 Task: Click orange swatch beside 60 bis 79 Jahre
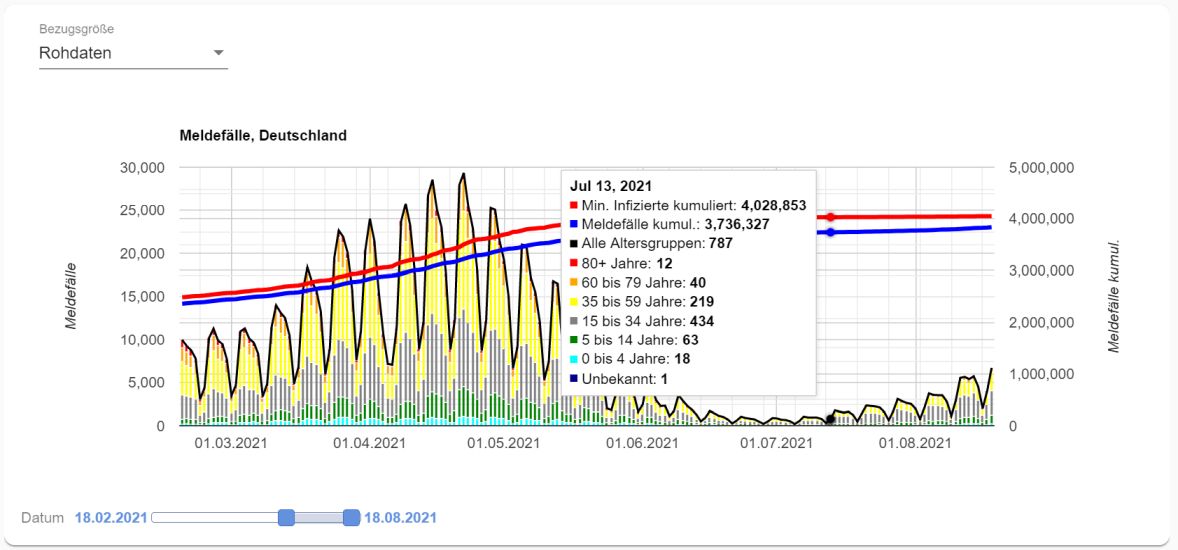click(x=574, y=283)
